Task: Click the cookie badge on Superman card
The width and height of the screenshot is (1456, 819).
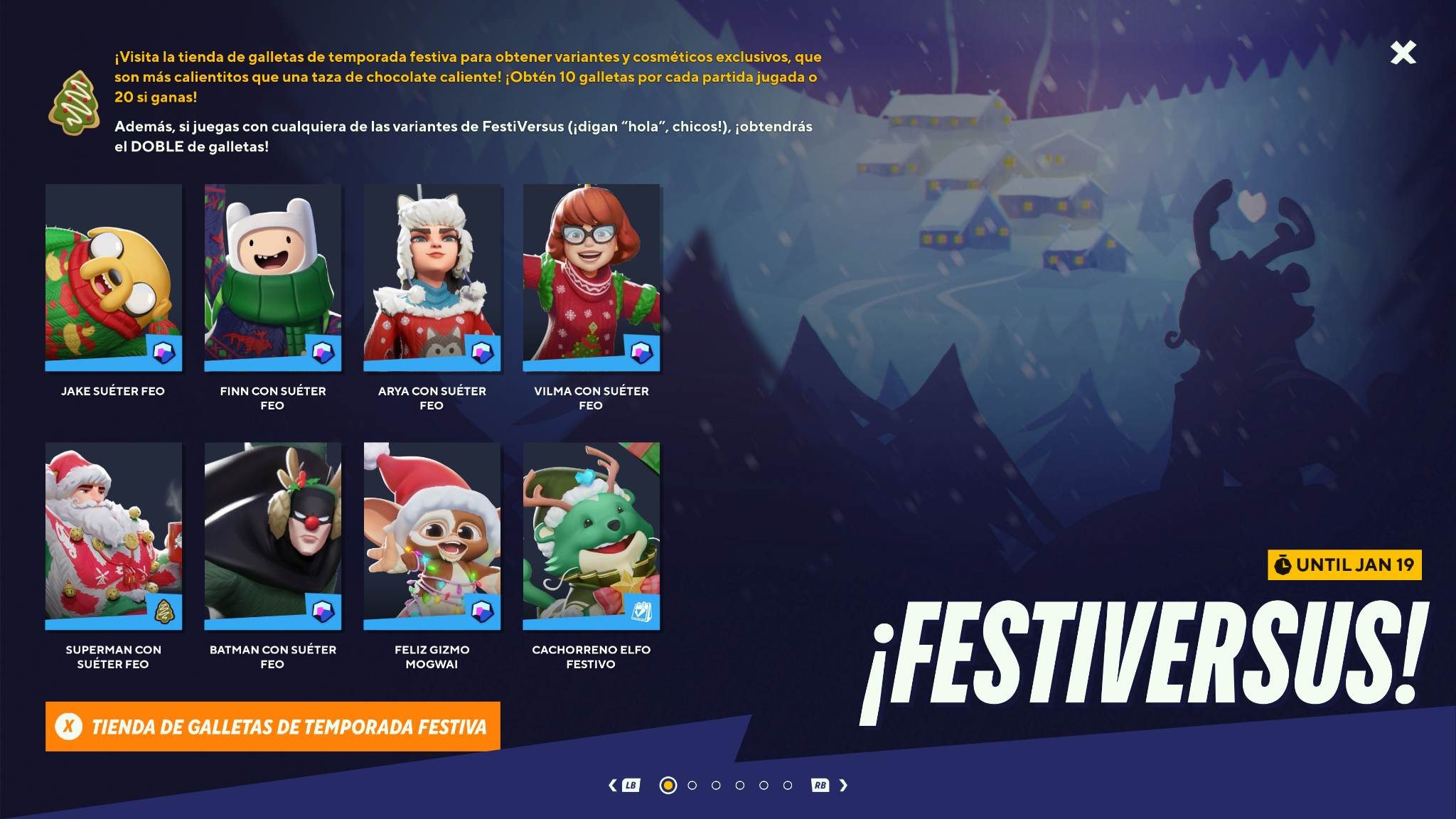Action: (x=164, y=611)
